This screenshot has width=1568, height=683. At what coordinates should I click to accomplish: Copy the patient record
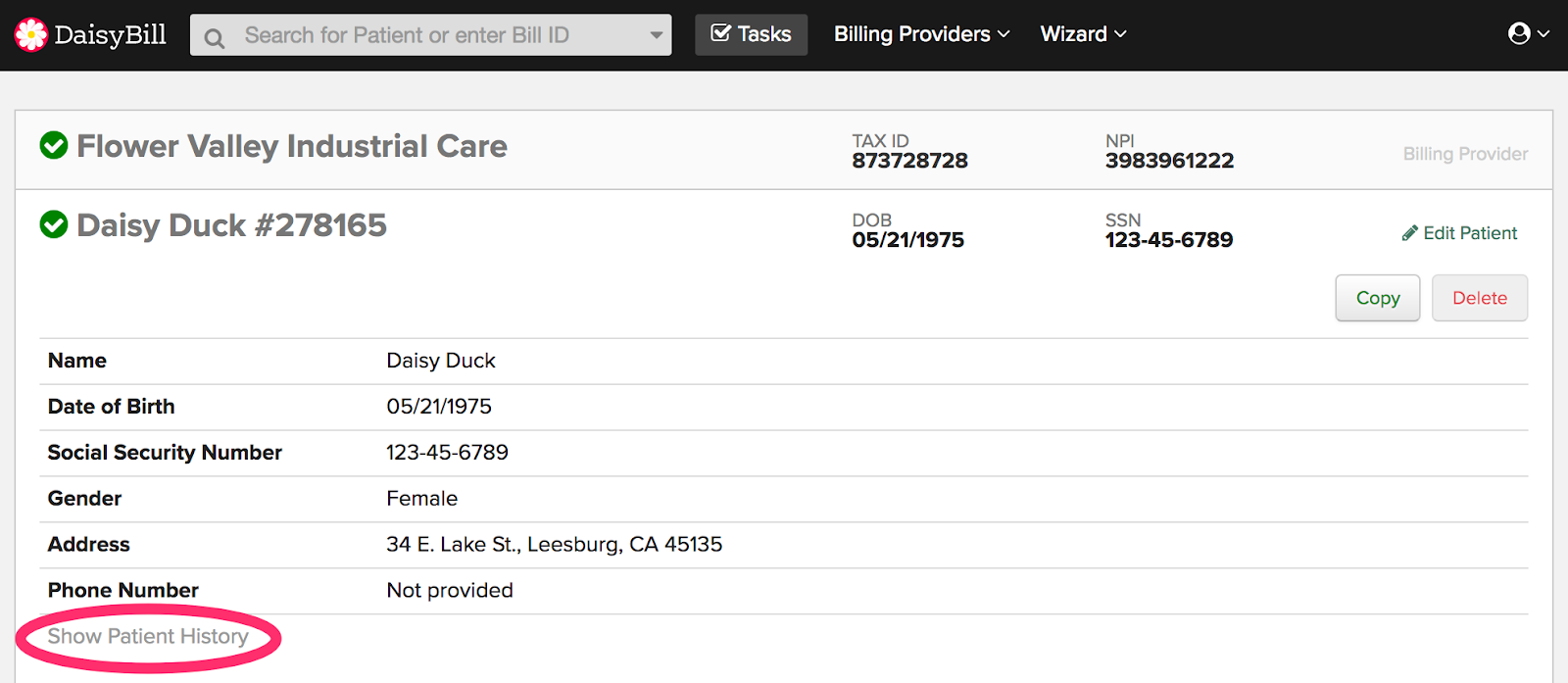(1377, 298)
